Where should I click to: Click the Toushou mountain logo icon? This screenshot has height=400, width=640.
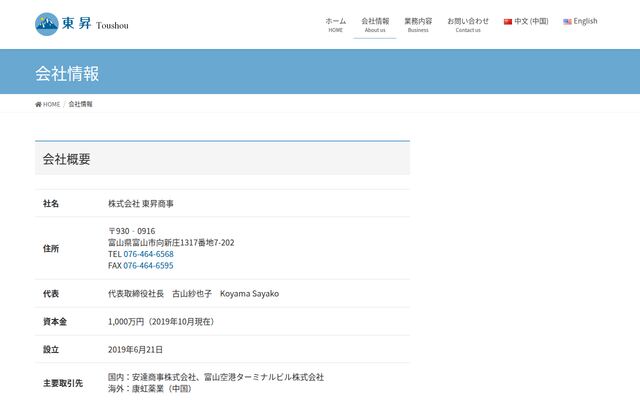pyautogui.click(x=47, y=24)
